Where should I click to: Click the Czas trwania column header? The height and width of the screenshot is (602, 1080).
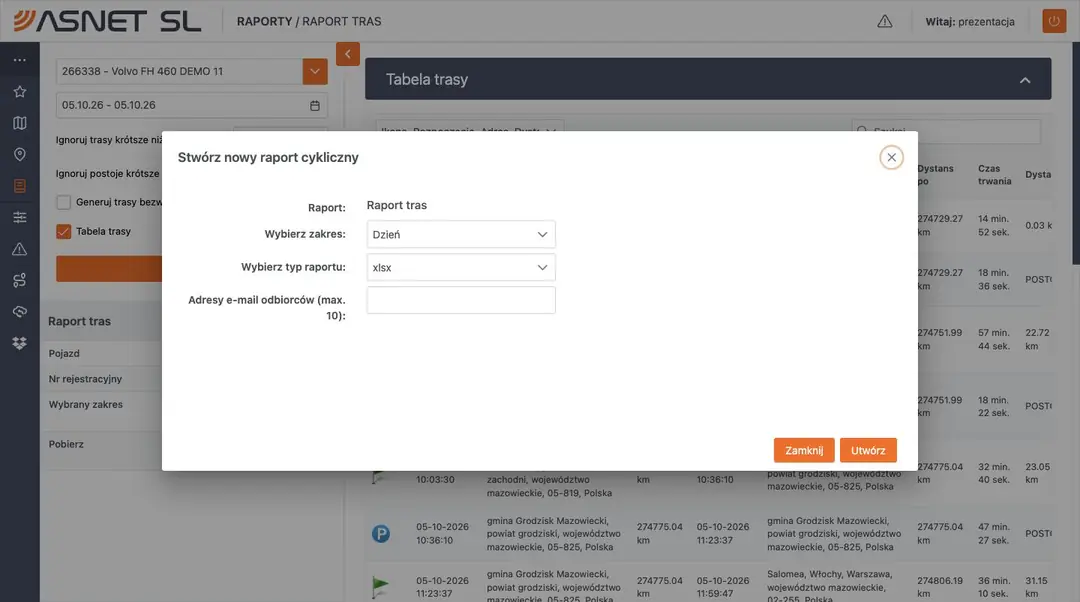[995, 174]
